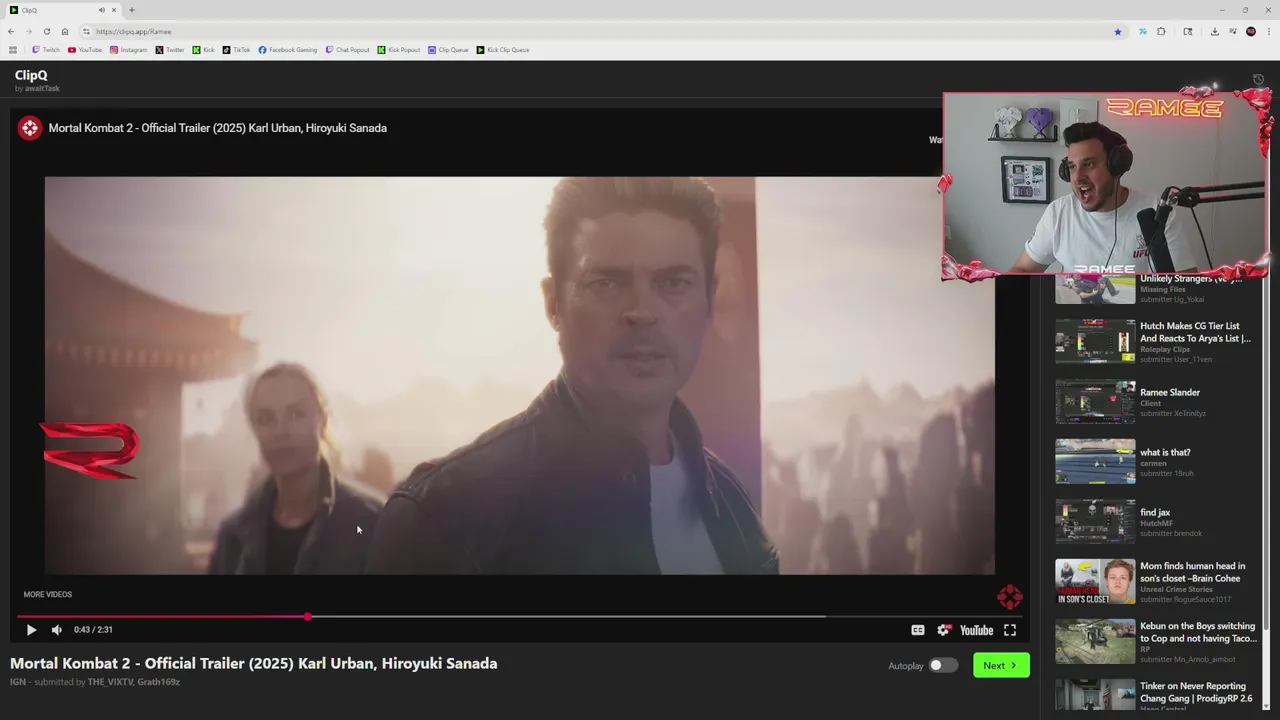Viewport: 1280px width, 720px height.
Task: Click the green Next button
Action: pos(1001,665)
